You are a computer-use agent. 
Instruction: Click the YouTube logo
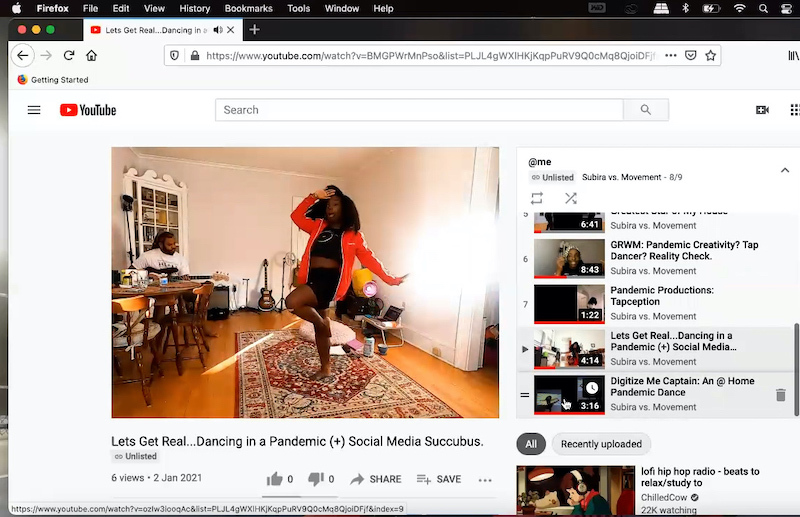(88, 110)
